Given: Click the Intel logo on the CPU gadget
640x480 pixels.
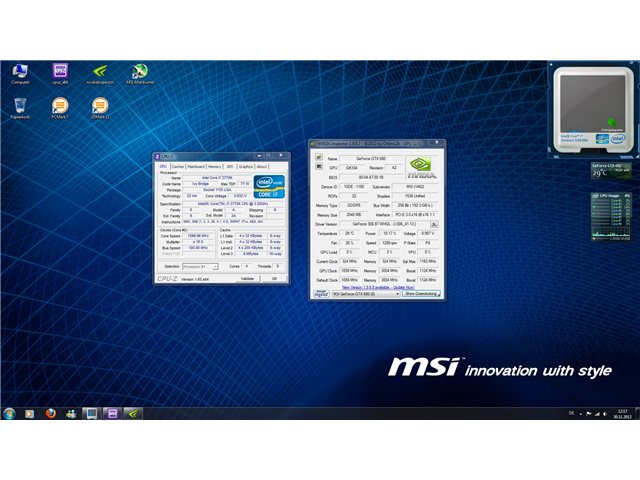Looking at the screenshot, I should [618, 139].
